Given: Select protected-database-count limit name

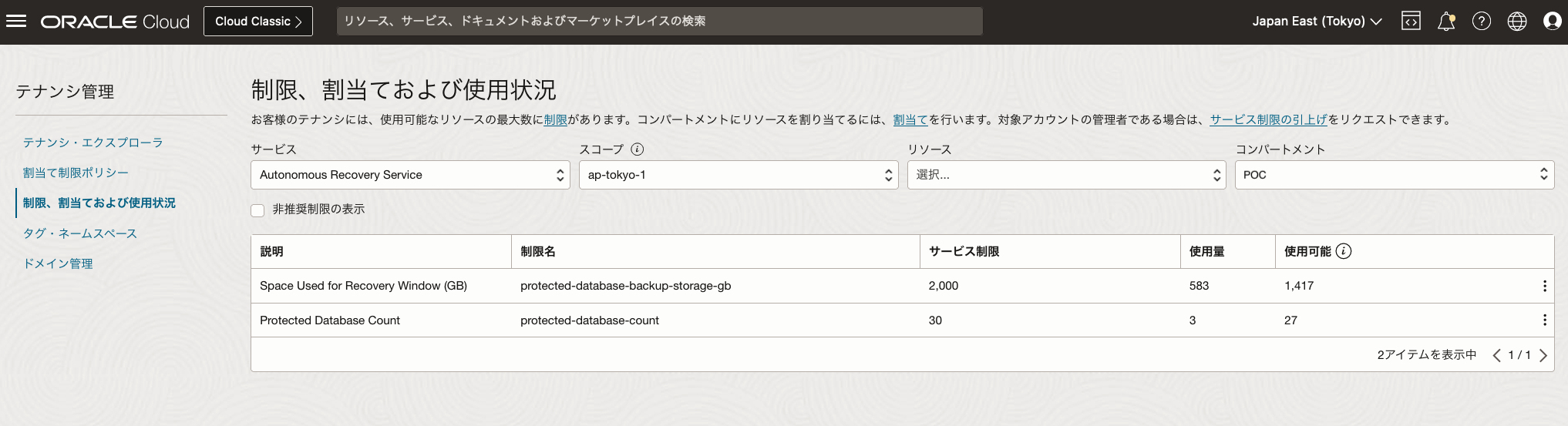Looking at the screenshot, I should 590,320.
